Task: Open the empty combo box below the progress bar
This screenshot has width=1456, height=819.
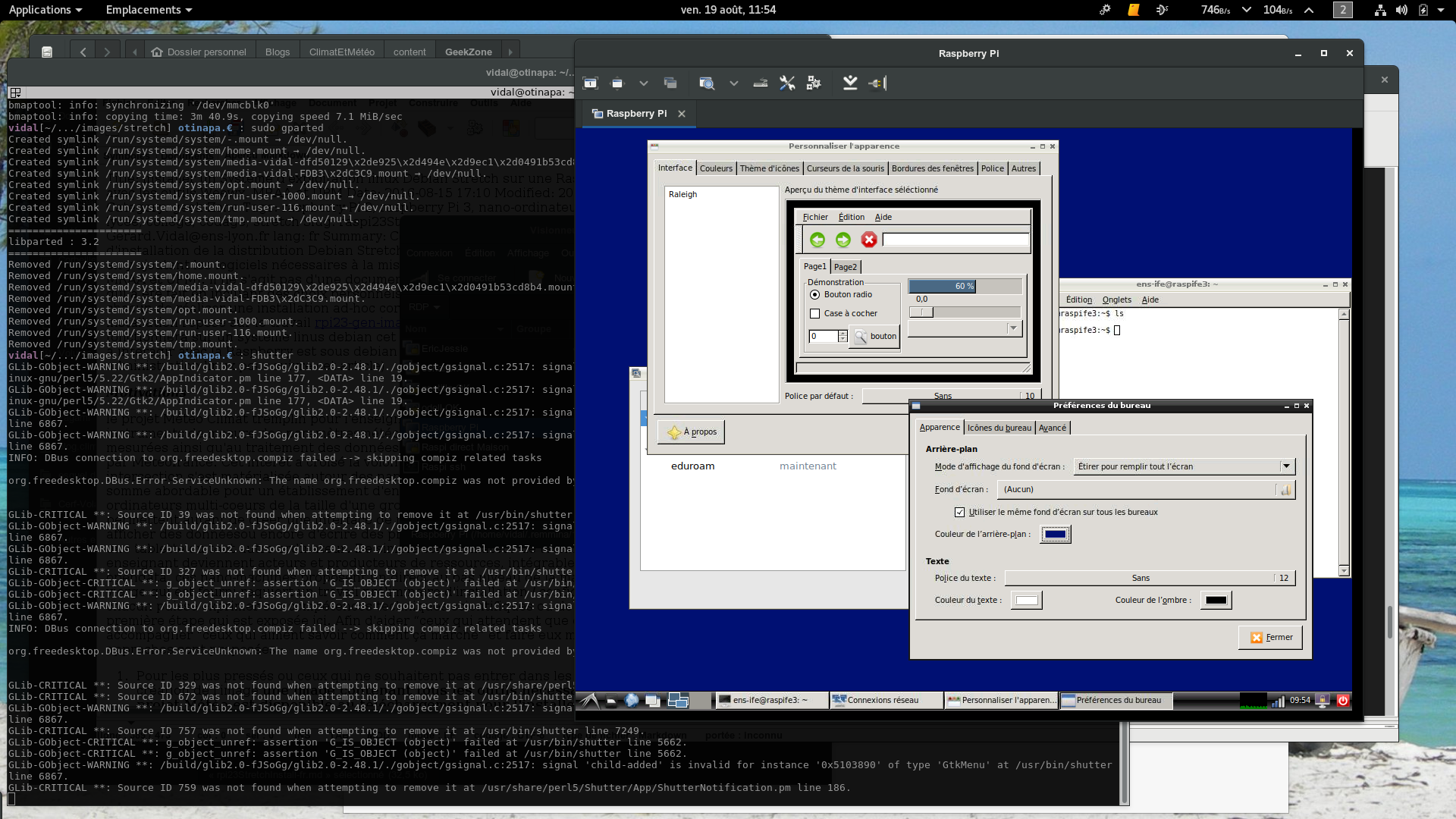Action: (1014, 328)
